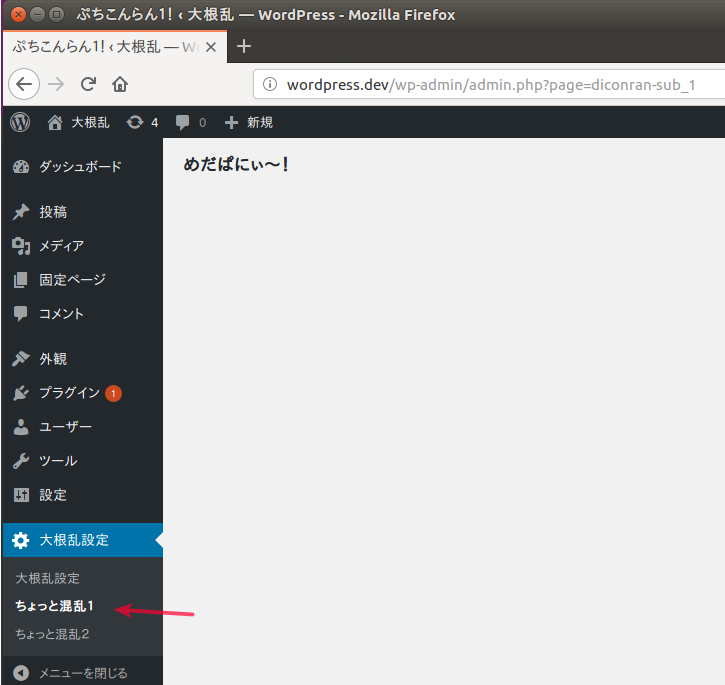725x685 pixels.
Task: Click the めだぱにぃ〜！ page heading
Action: [236, 165]
